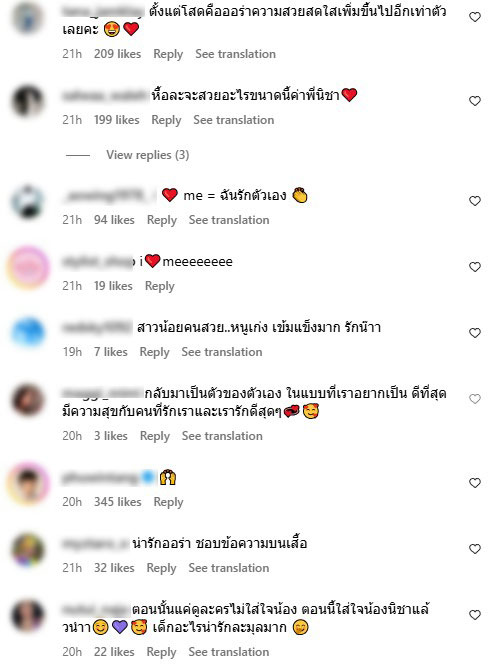Like the comment with 7 likes
Screen dimensions: 492x670
[475, 333]
